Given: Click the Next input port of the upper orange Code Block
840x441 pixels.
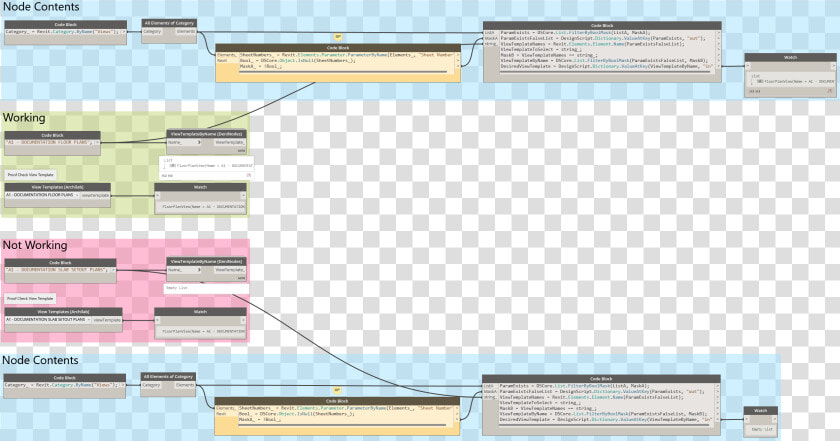Looking at the screenshot, I should click(222, 61).
